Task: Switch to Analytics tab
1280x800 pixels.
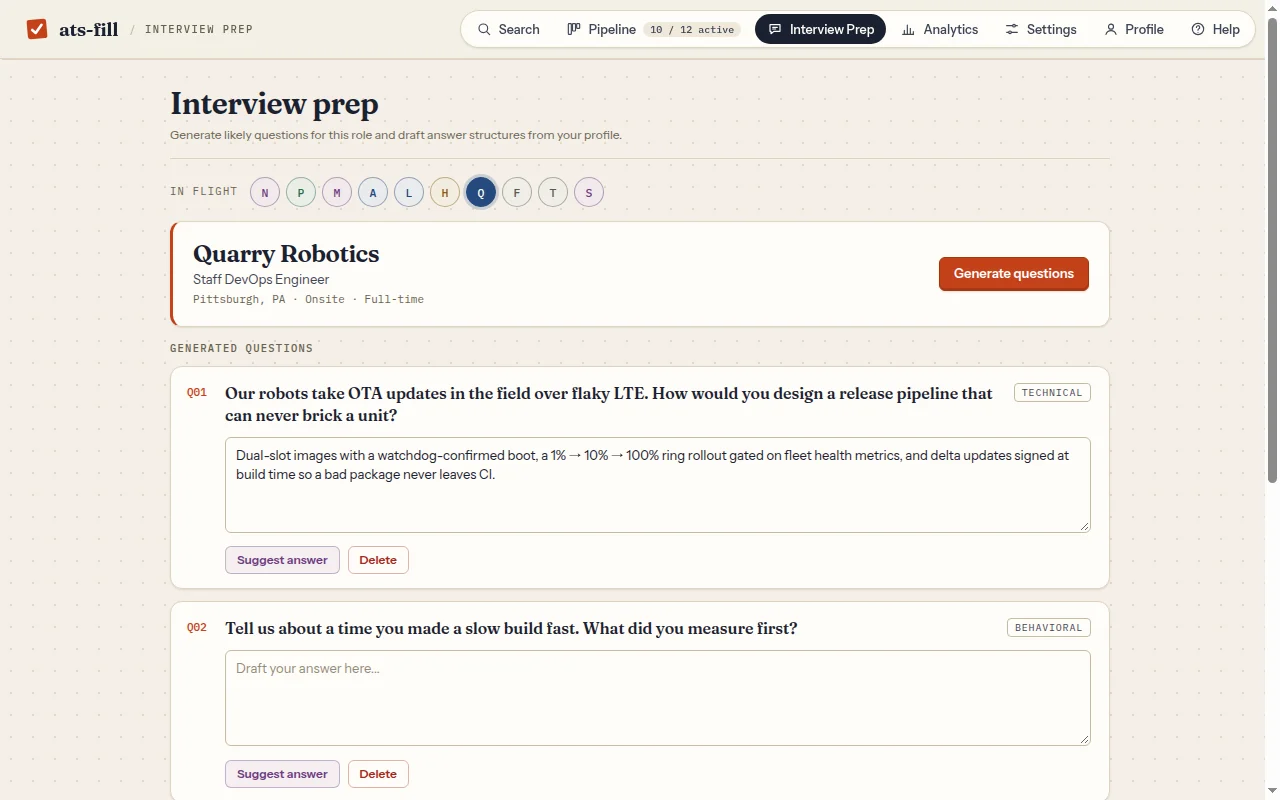Action: (x=940, y=29)
